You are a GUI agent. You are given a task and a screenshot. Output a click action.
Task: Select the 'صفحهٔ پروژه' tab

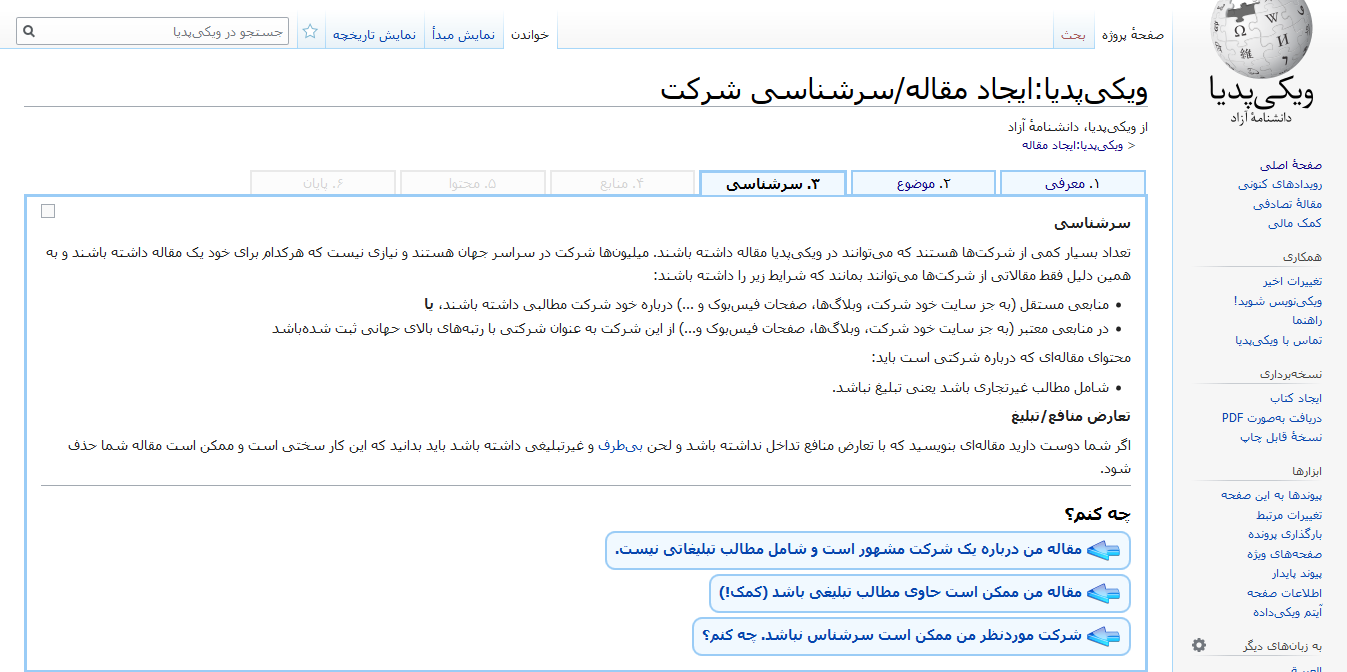pyautogui.click(x=1133, y=34)
